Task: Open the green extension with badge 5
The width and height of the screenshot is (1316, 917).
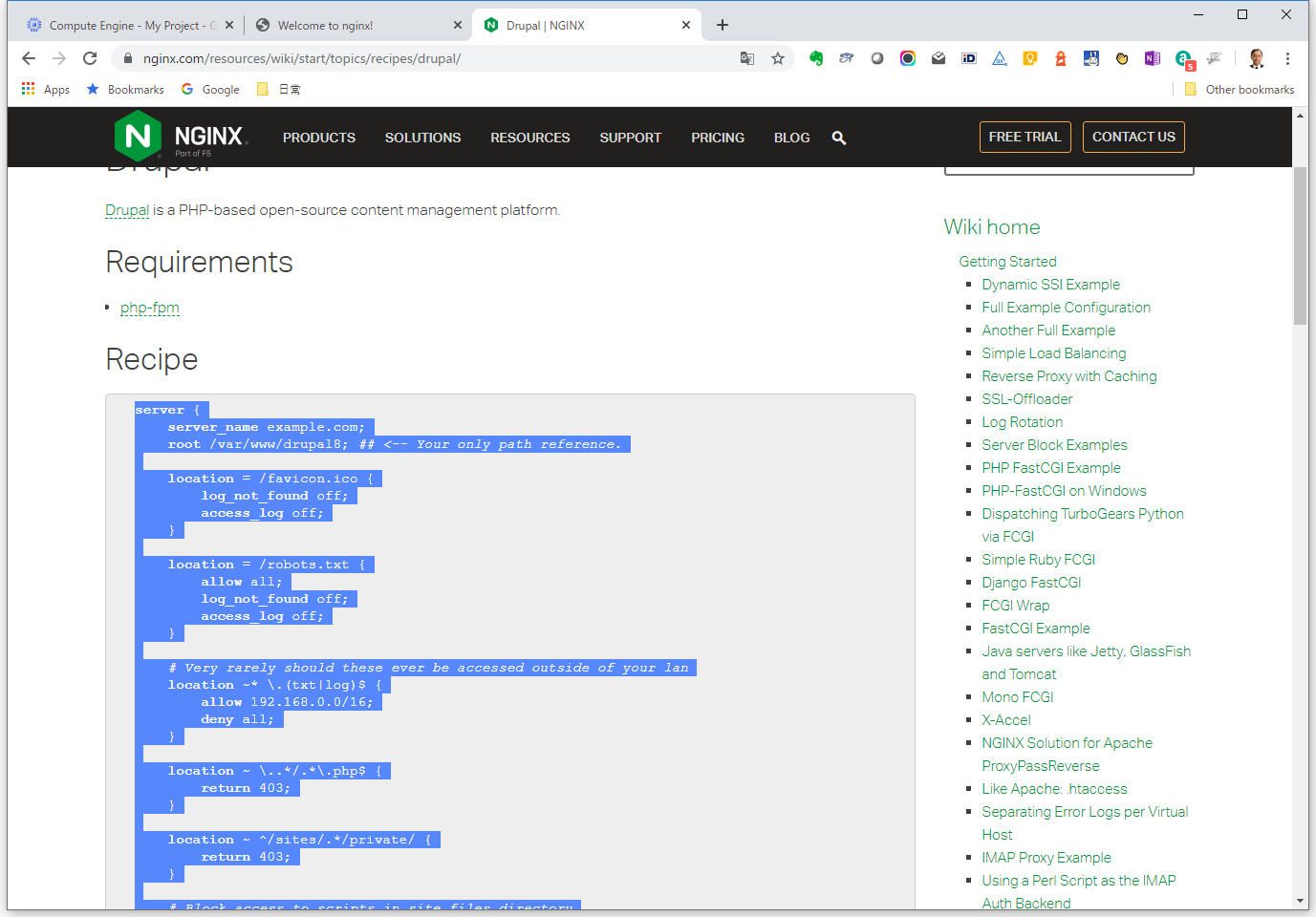Action: click(x=1184, y=60)
